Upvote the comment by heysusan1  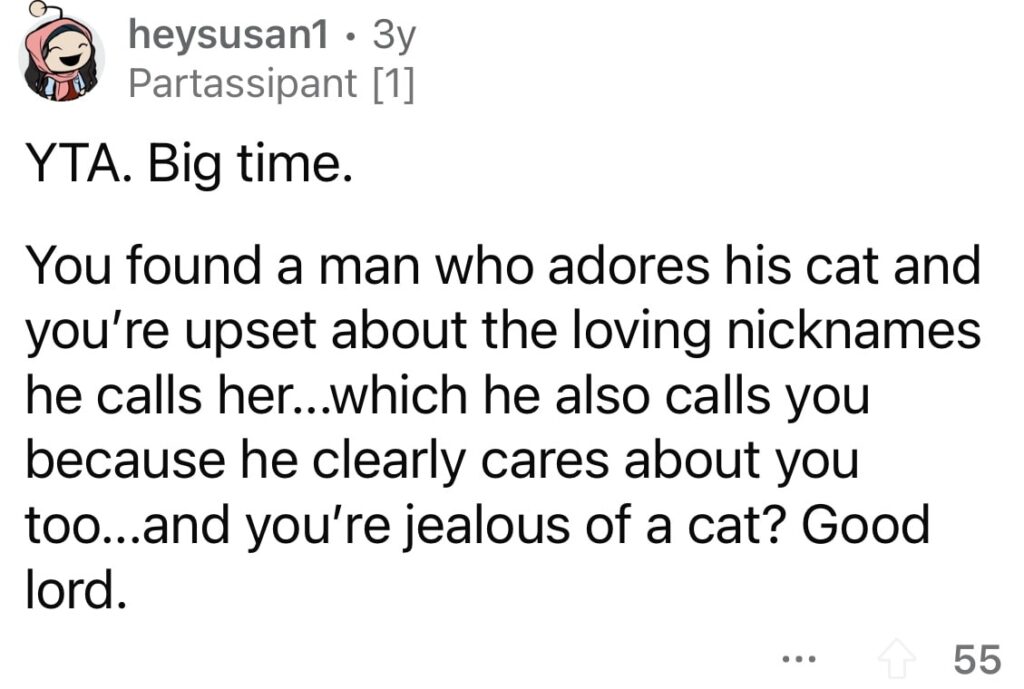896,658
